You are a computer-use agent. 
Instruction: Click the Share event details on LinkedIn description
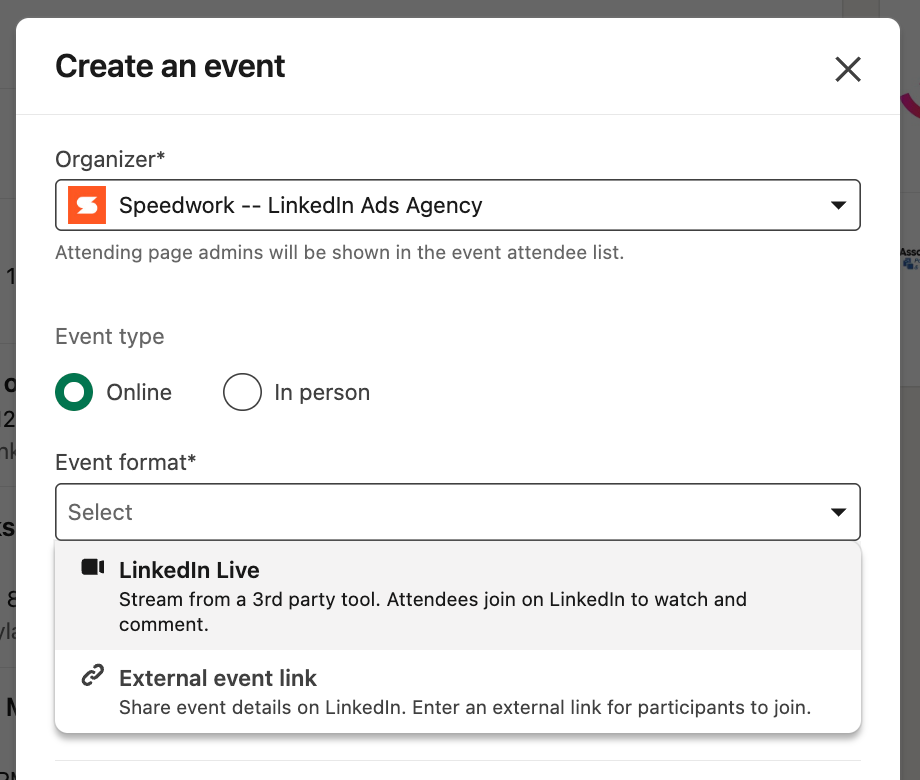[x=465, y=707]
